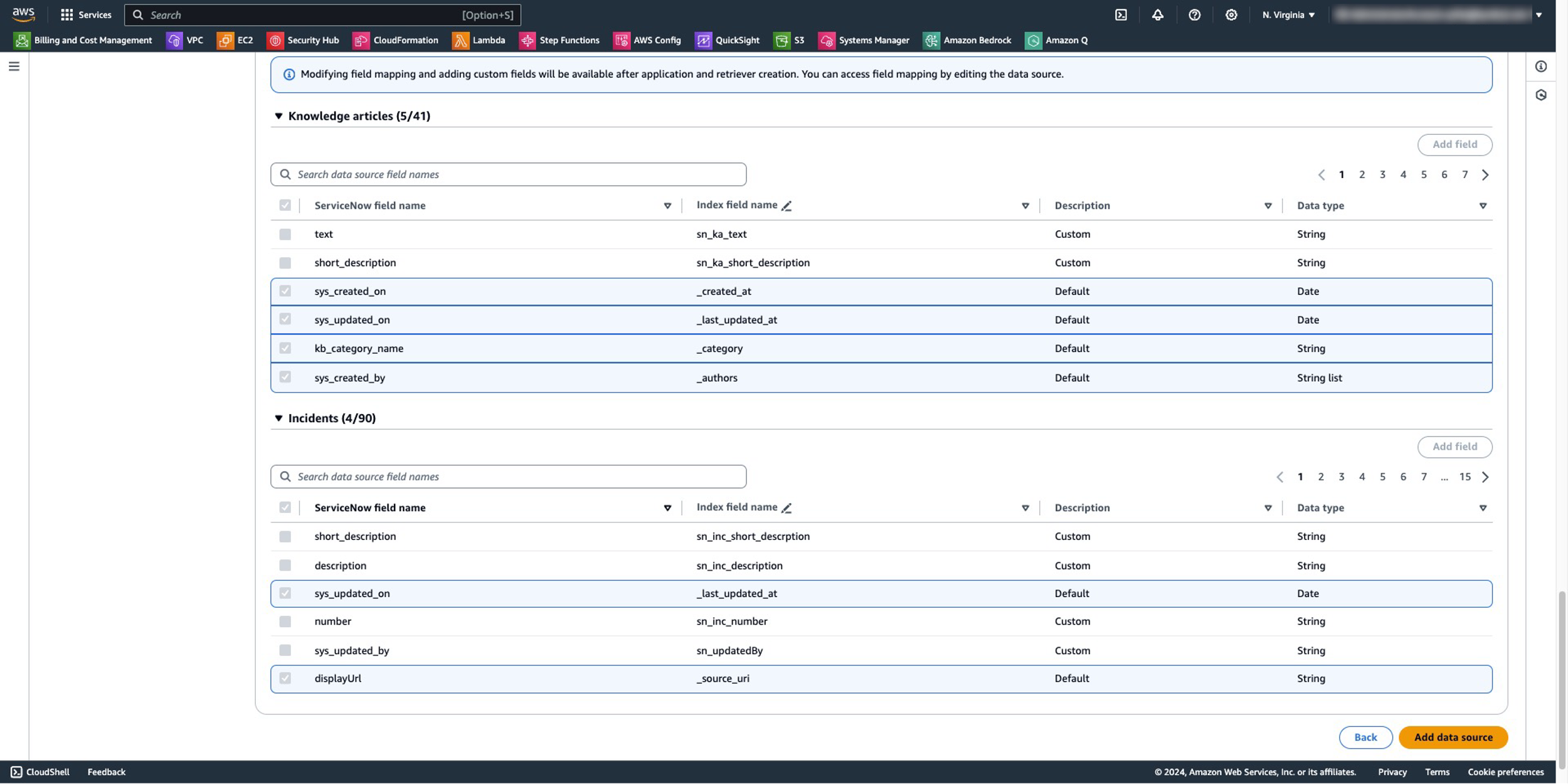The height and width of the screenshot is (784, 1568).
Task: Toggle checkbox for incidents number field
Action: [x=285, y=622]
